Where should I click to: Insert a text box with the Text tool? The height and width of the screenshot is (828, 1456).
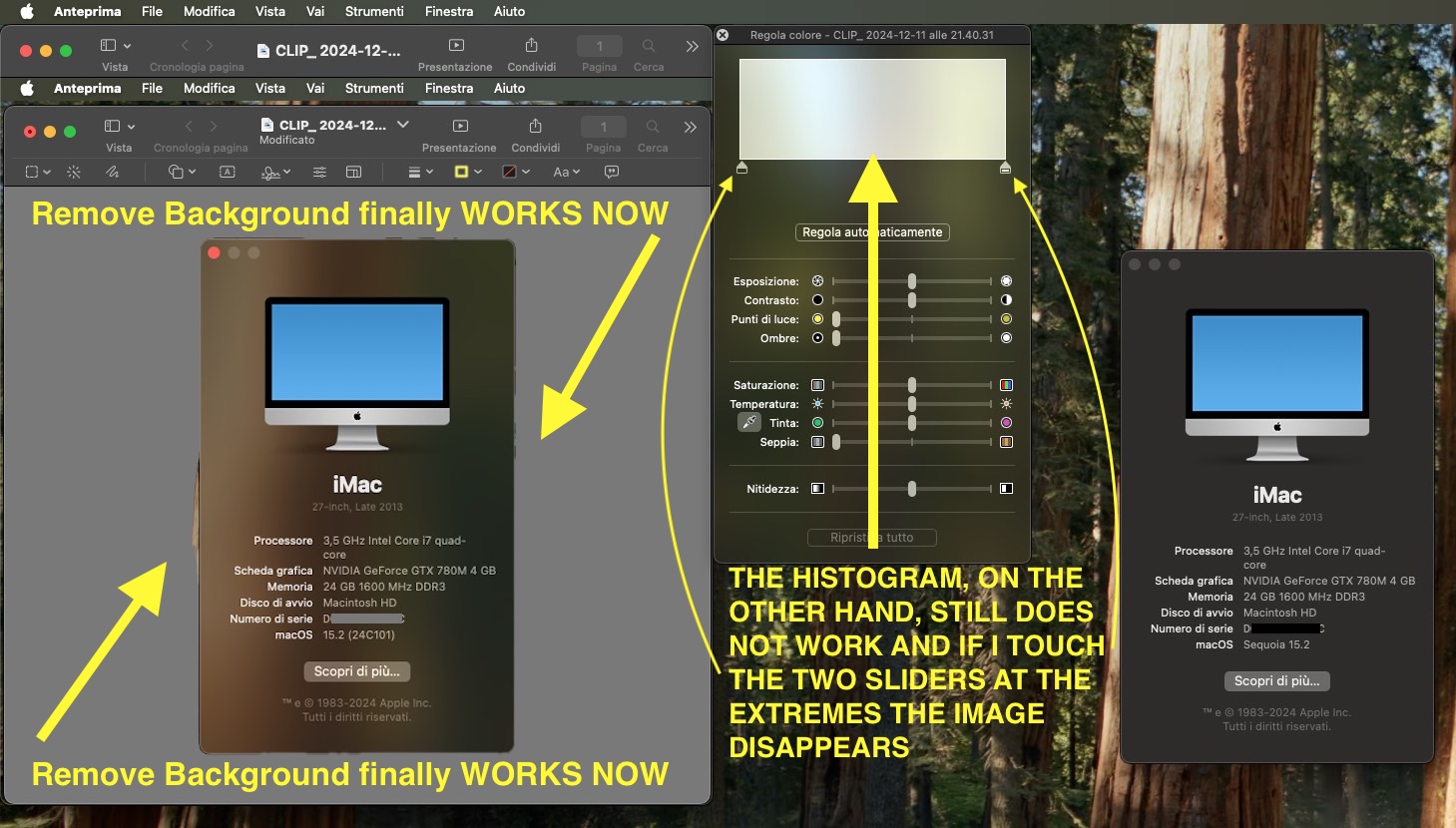(228, 172)
